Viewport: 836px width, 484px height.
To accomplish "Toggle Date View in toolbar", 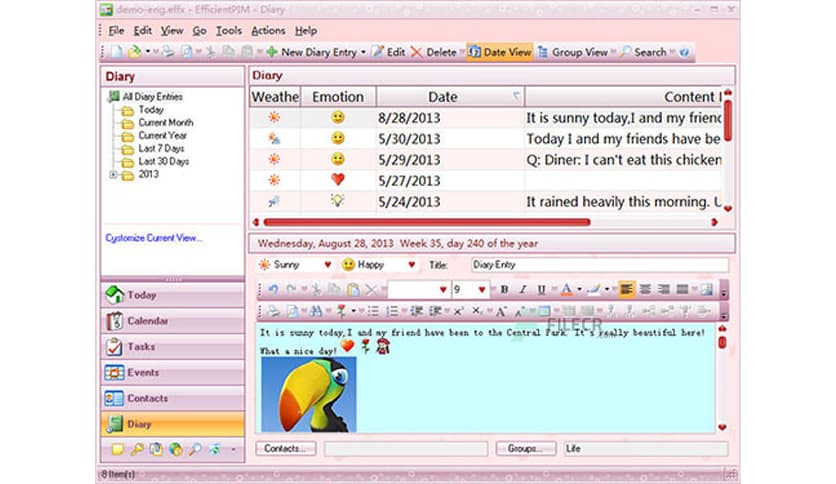I will (x=500, y=52).
